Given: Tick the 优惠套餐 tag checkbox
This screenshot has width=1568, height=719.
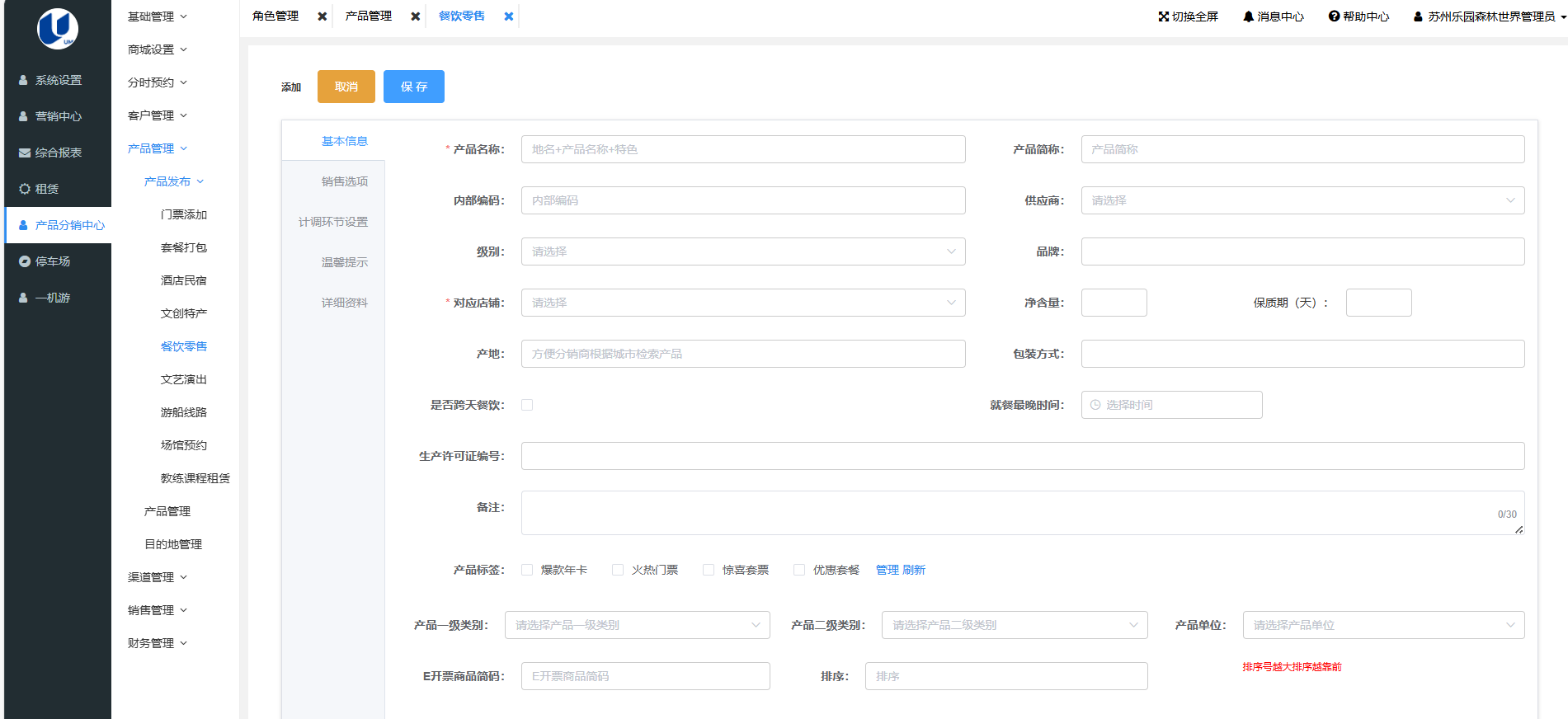Looking at the screenshot, I should click(799, 570).
